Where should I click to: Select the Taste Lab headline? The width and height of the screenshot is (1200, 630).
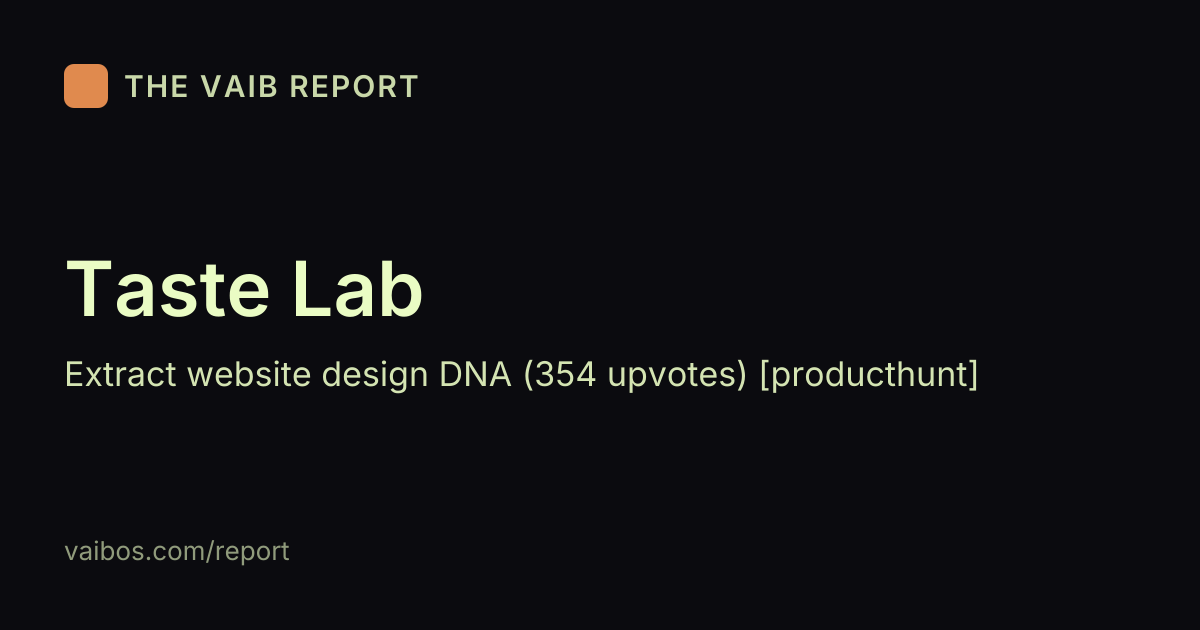point(245,290)
